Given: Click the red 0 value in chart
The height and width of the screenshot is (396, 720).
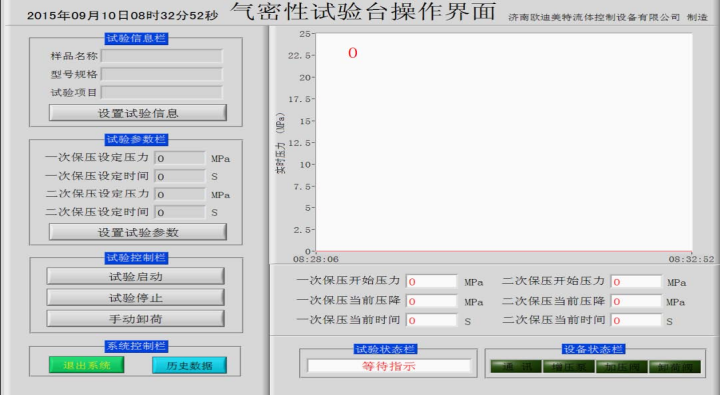Looking at the screenshot, I should (x=353, y=53).
